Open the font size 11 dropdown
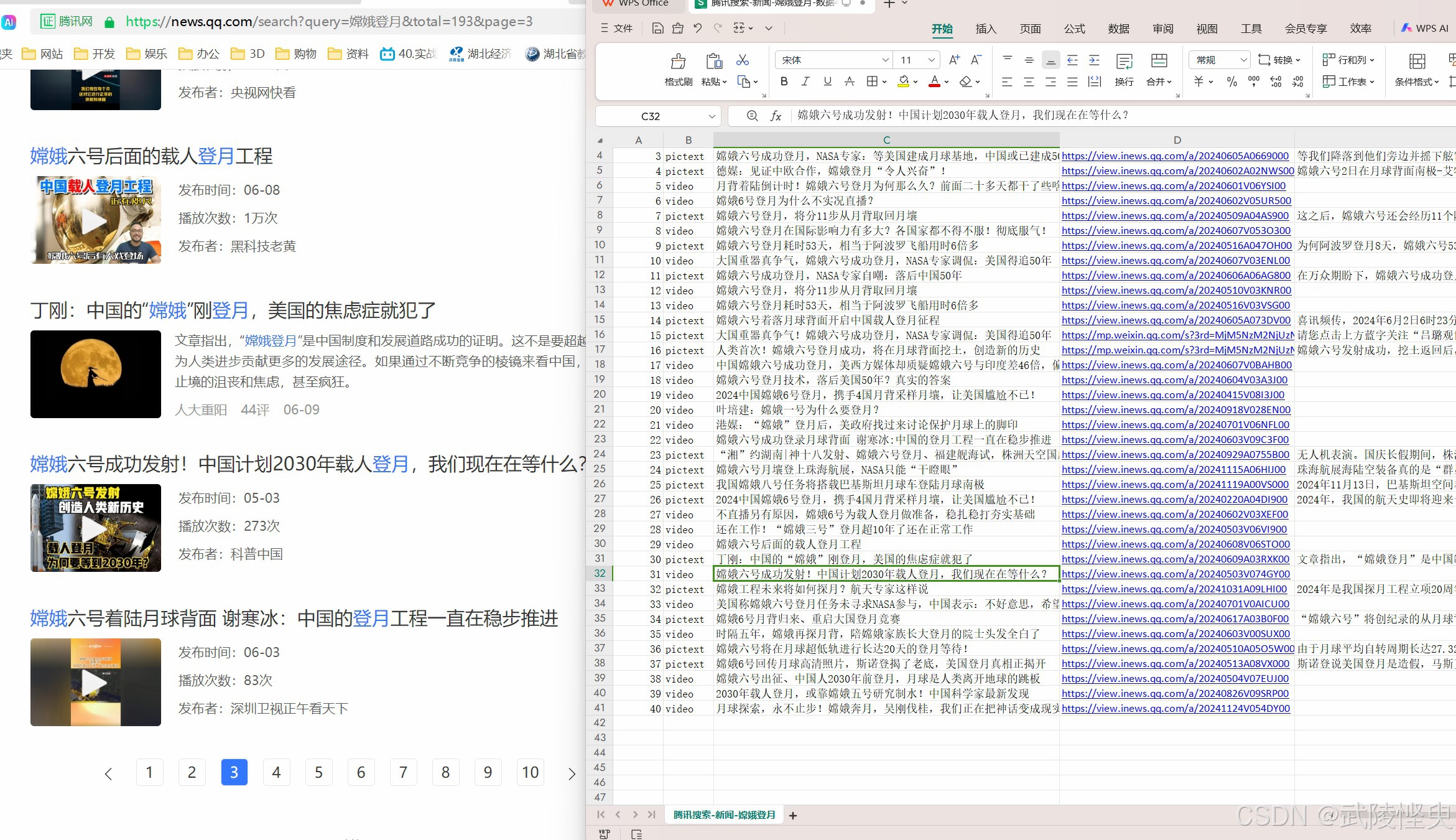The height and width of the screenshot is (840, 1456). [x=931, y=60]
